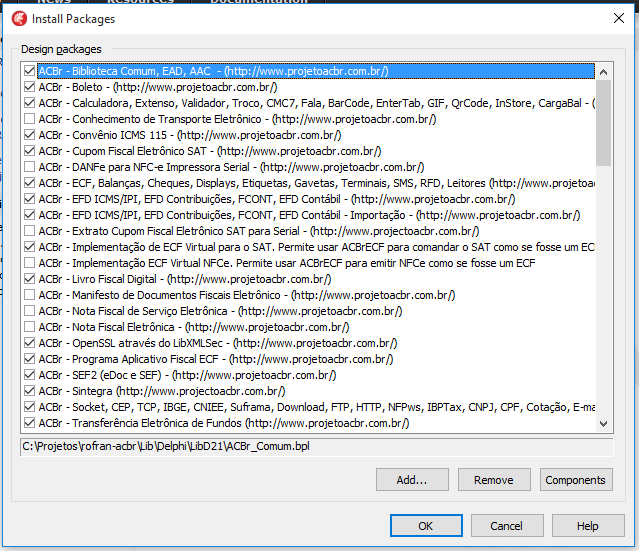Screen dimensions: 639x551
Task: Uncheck Livro Fiscal Digital checkbox
Action: (29, 279)
